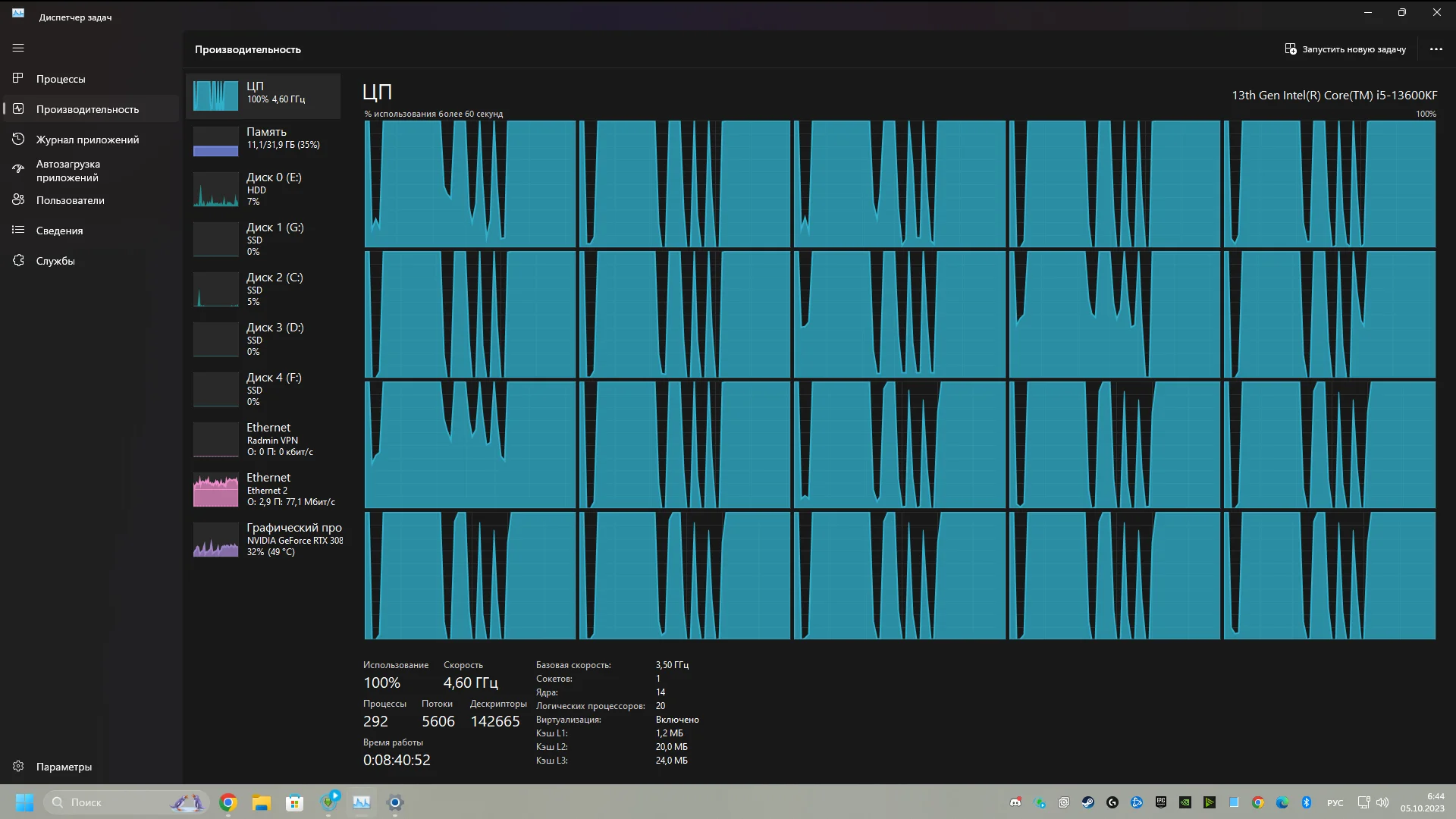Go to Пользователи users icon
The width and height of the screenshot is (1456, 819).
(18, 200)
